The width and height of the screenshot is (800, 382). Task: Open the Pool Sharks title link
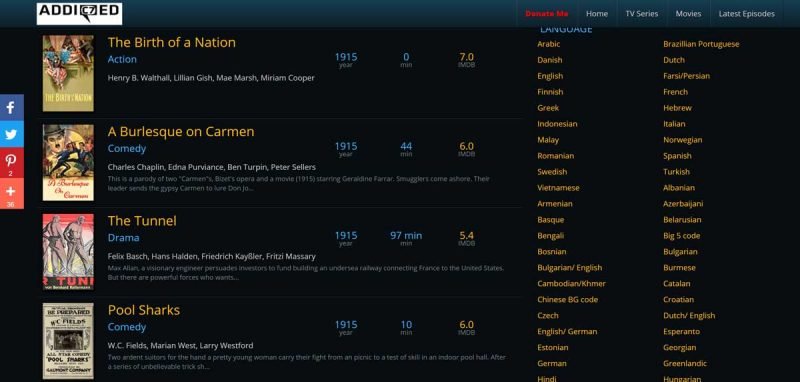[143, 310]
